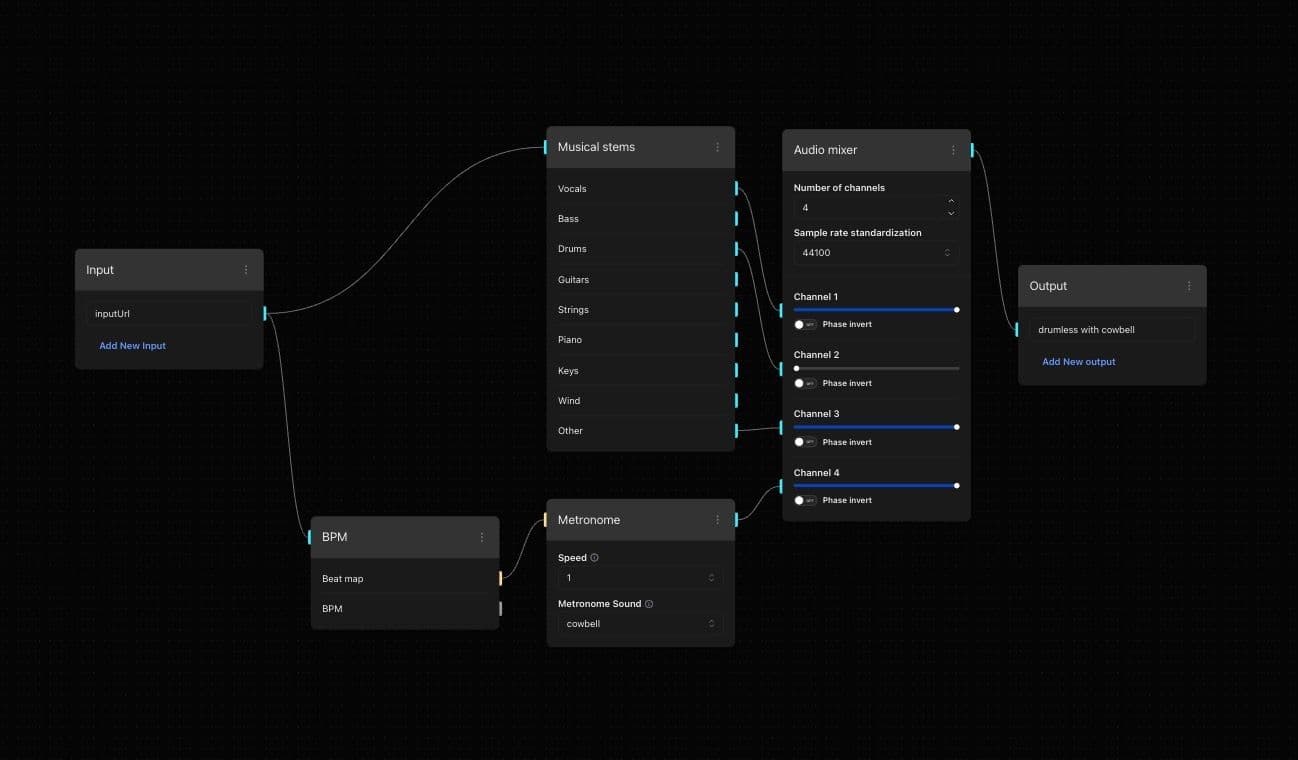Open the Musical stems node options menu

(717, 147)
